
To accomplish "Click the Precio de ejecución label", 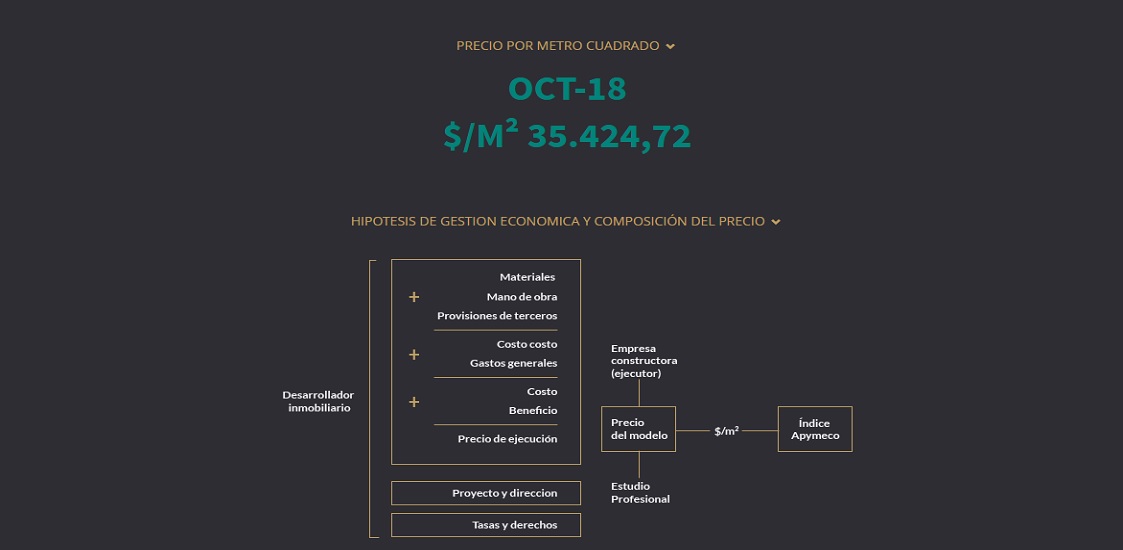I will pyautogui.click(x=507, y=439).
